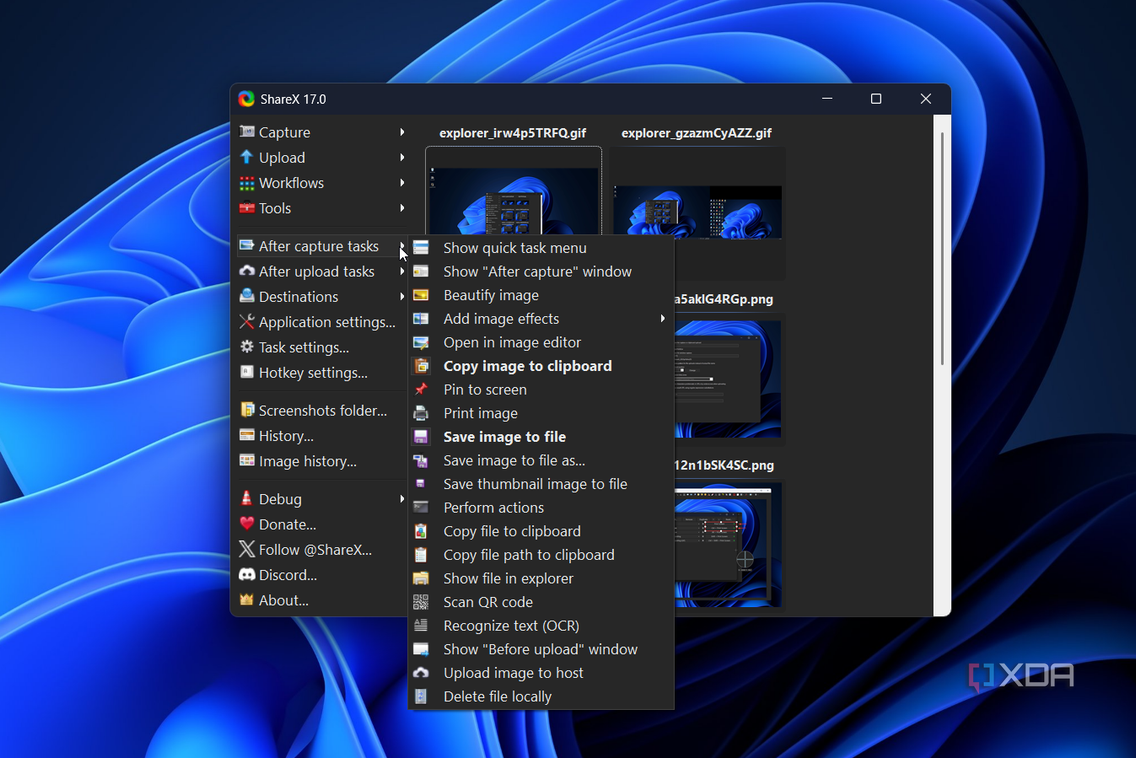Screen dimensions: 1136x758
Task: Enable Save thumbnail image to file
Action: click(x=541, y=484)
